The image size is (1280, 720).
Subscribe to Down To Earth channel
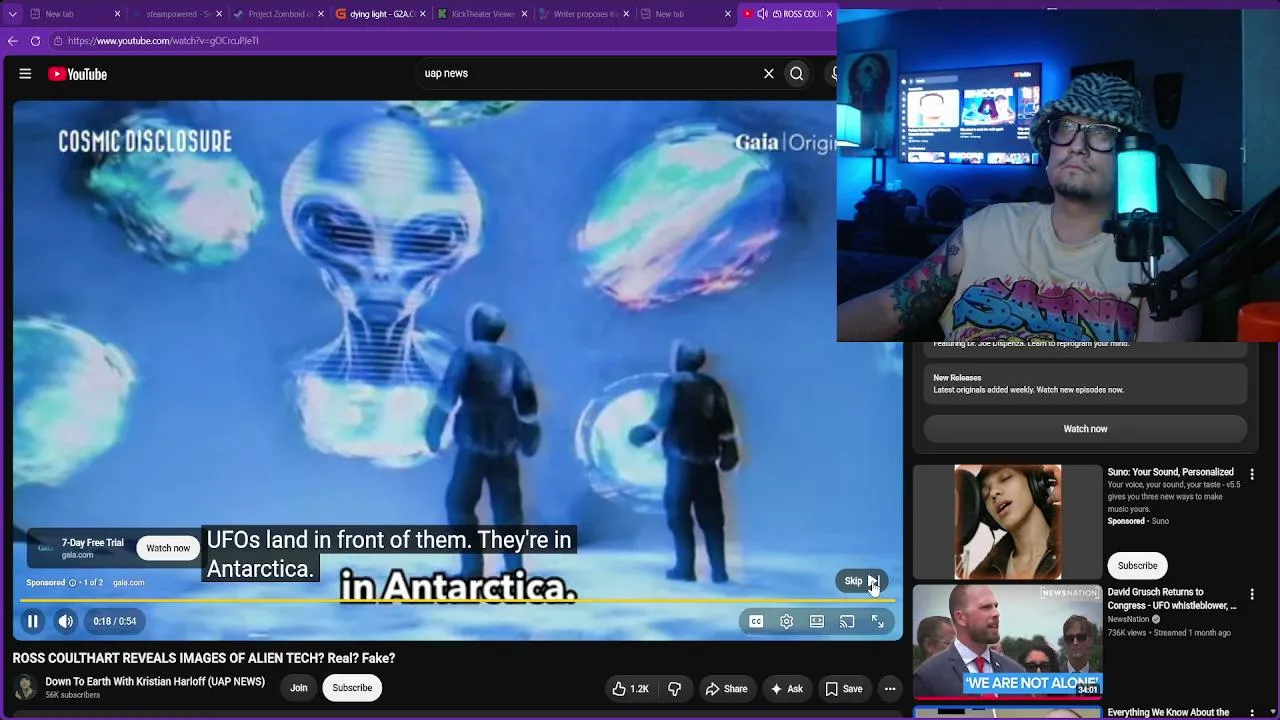point(352,688)
